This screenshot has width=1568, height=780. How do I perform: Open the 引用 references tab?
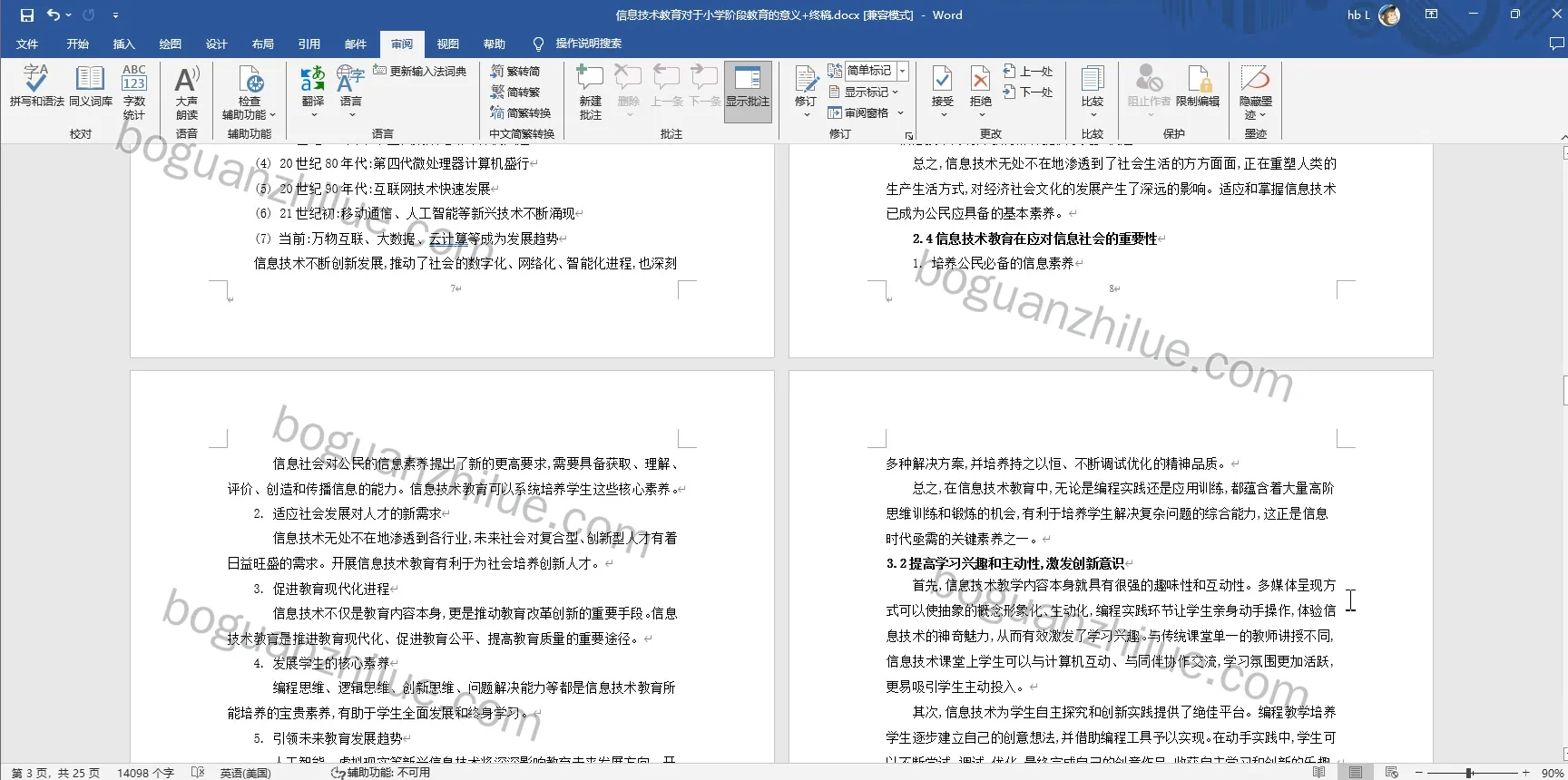[x=309, y=44]
